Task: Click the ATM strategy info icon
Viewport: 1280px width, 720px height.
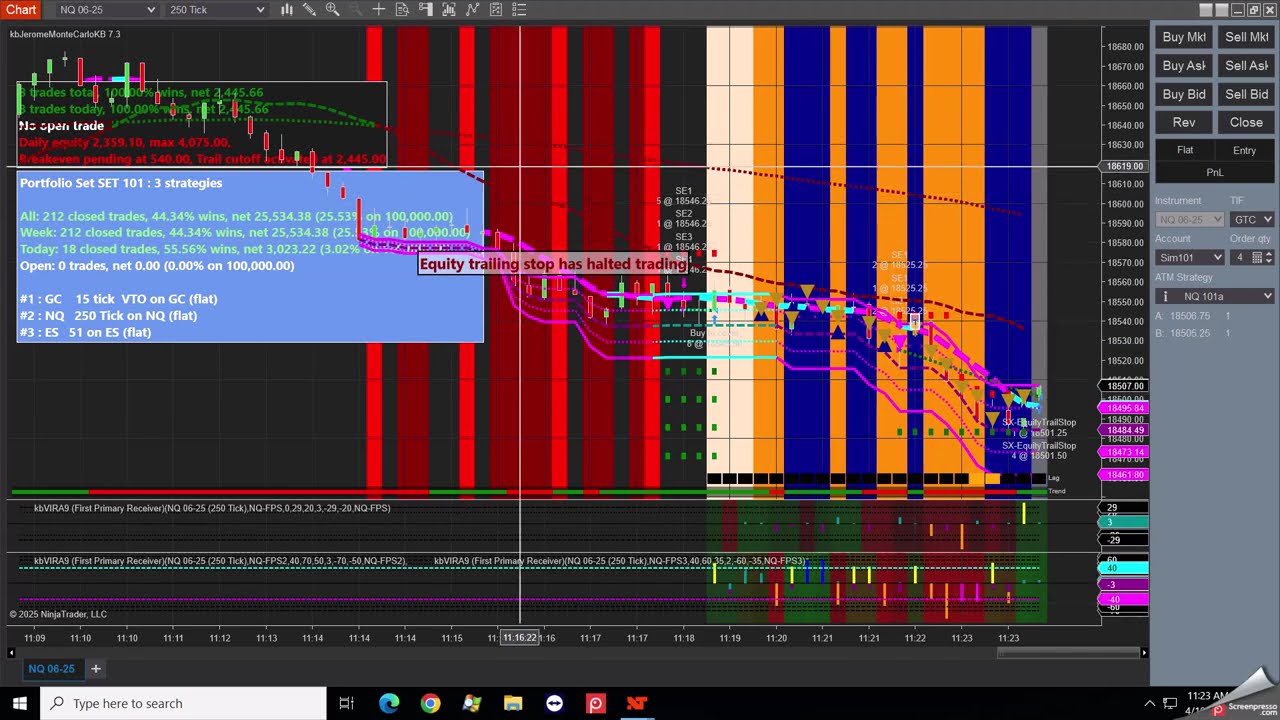Action: [1165, 296]
